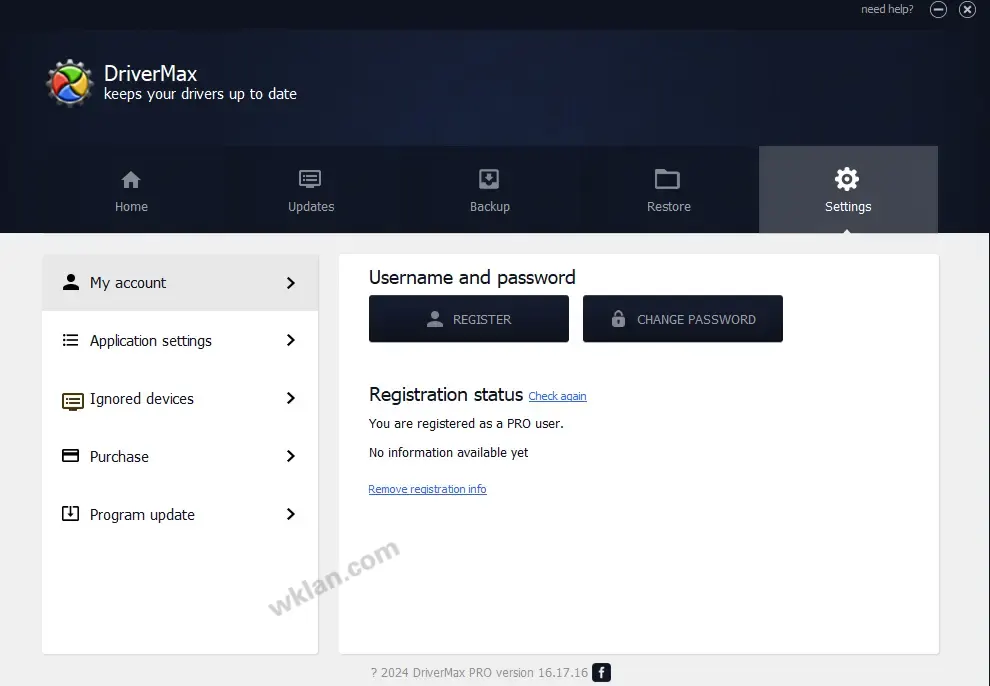
Task: Expand the Application settings chevron
Action: (291, 340)
